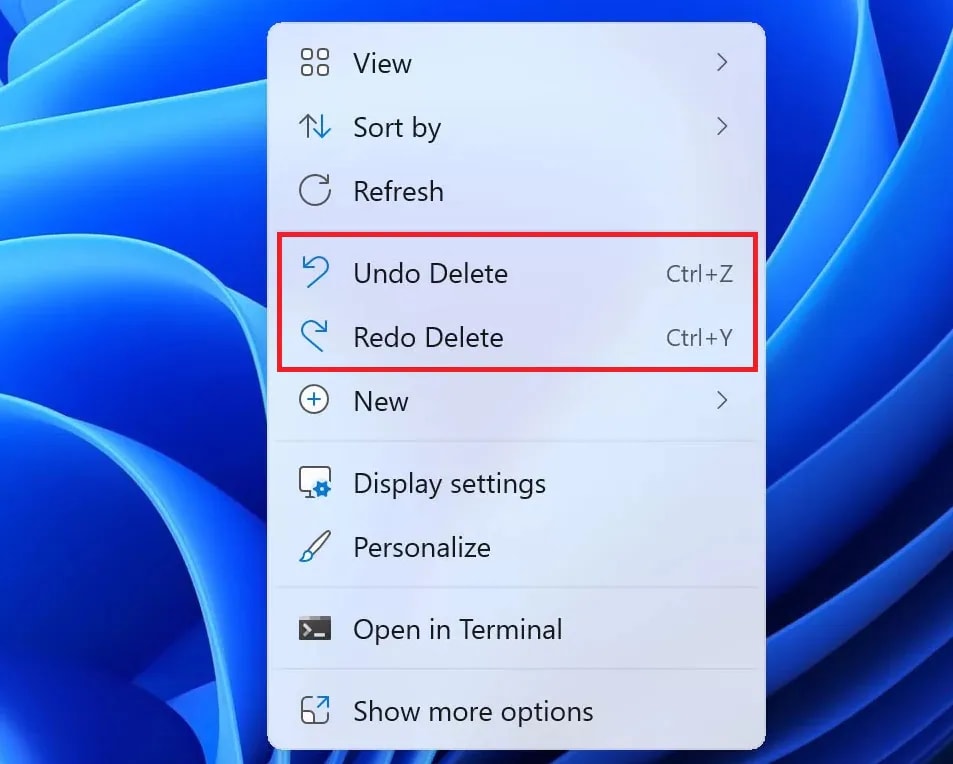Click the Redo Delete curved arrow icon
This screenshot has width=953, height=764.
click(x=315, y=336)
